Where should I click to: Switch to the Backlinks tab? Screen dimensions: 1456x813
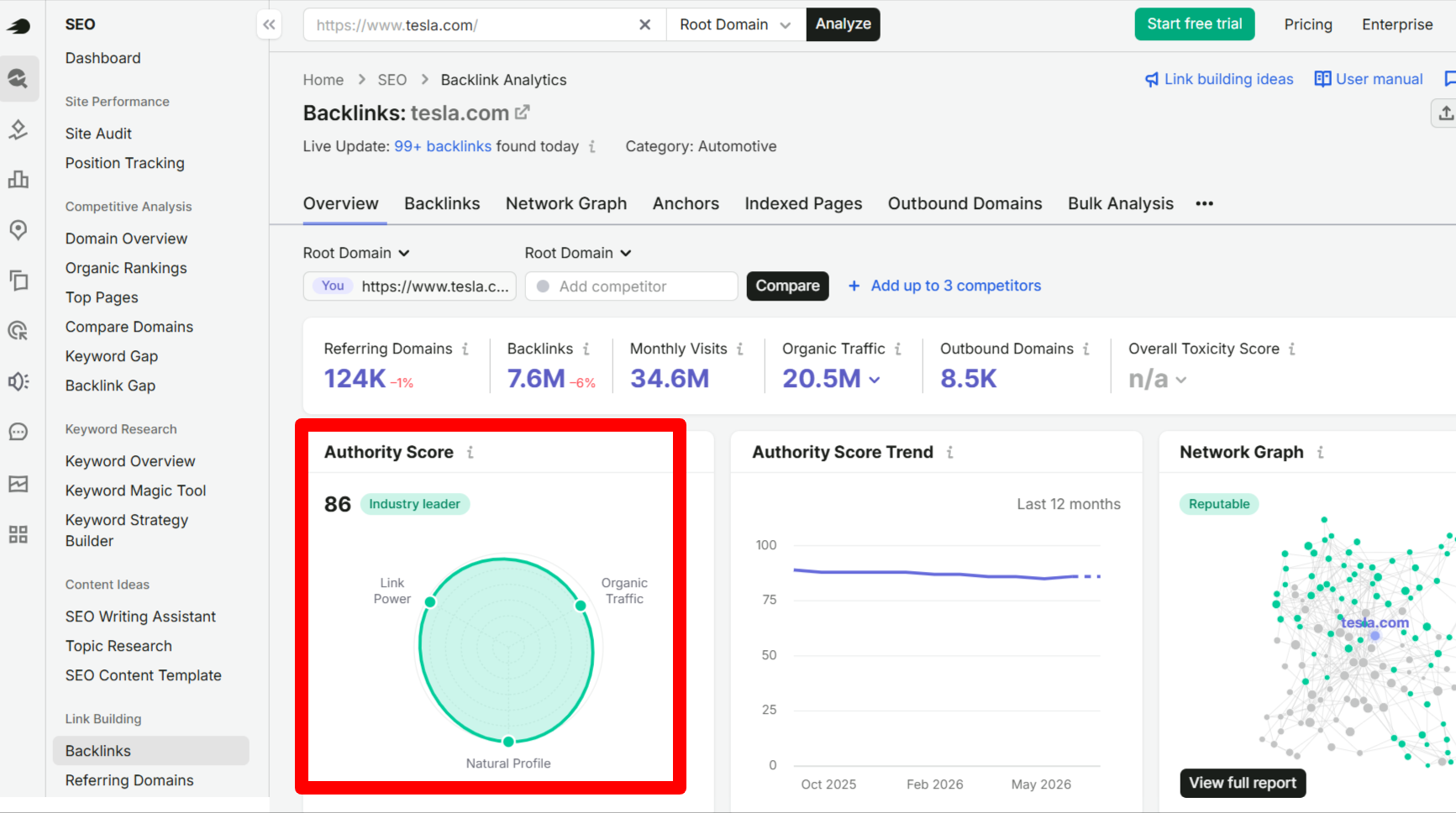coord(442,203)
